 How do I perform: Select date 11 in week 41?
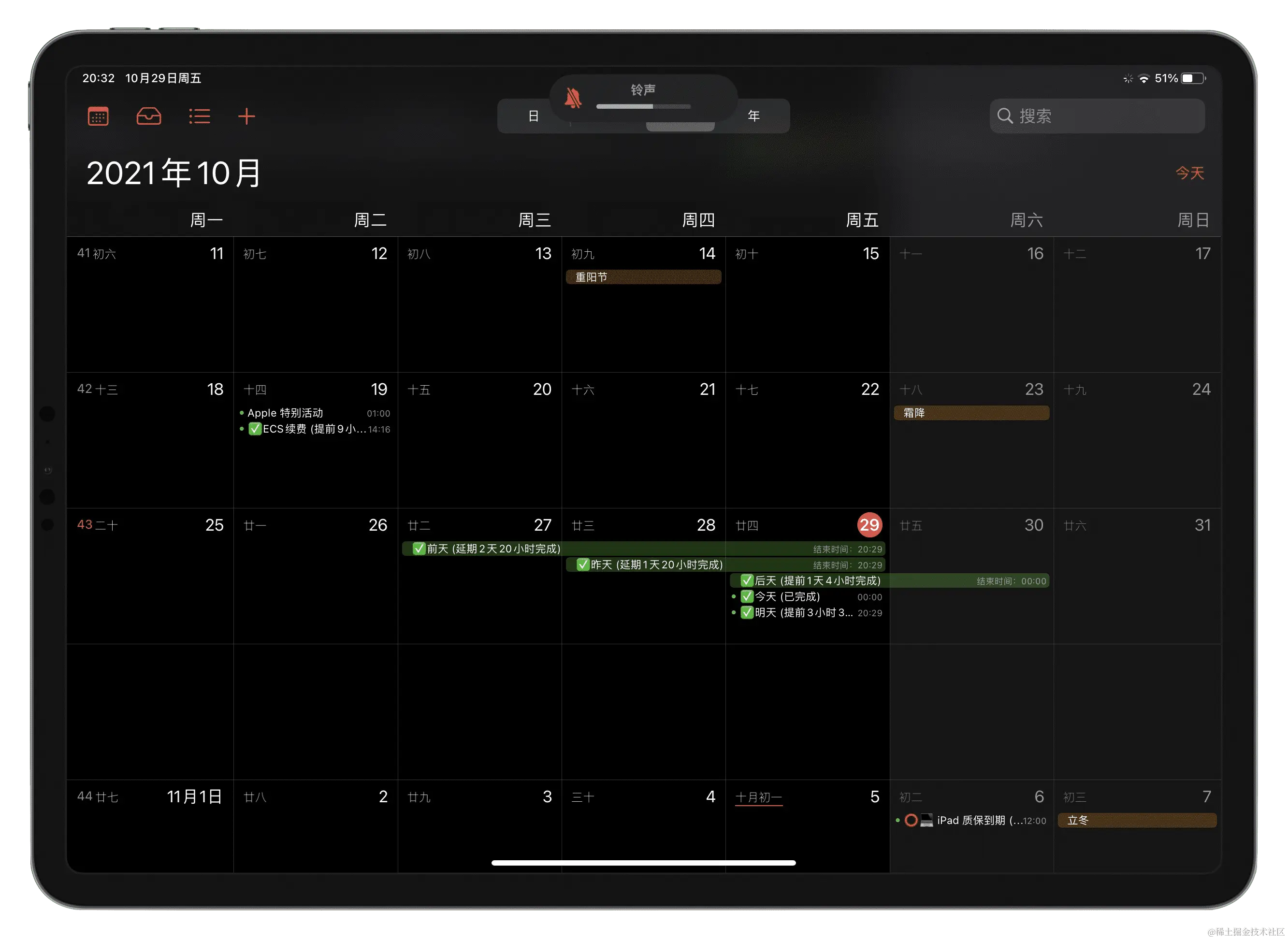(x=217, y=253)
